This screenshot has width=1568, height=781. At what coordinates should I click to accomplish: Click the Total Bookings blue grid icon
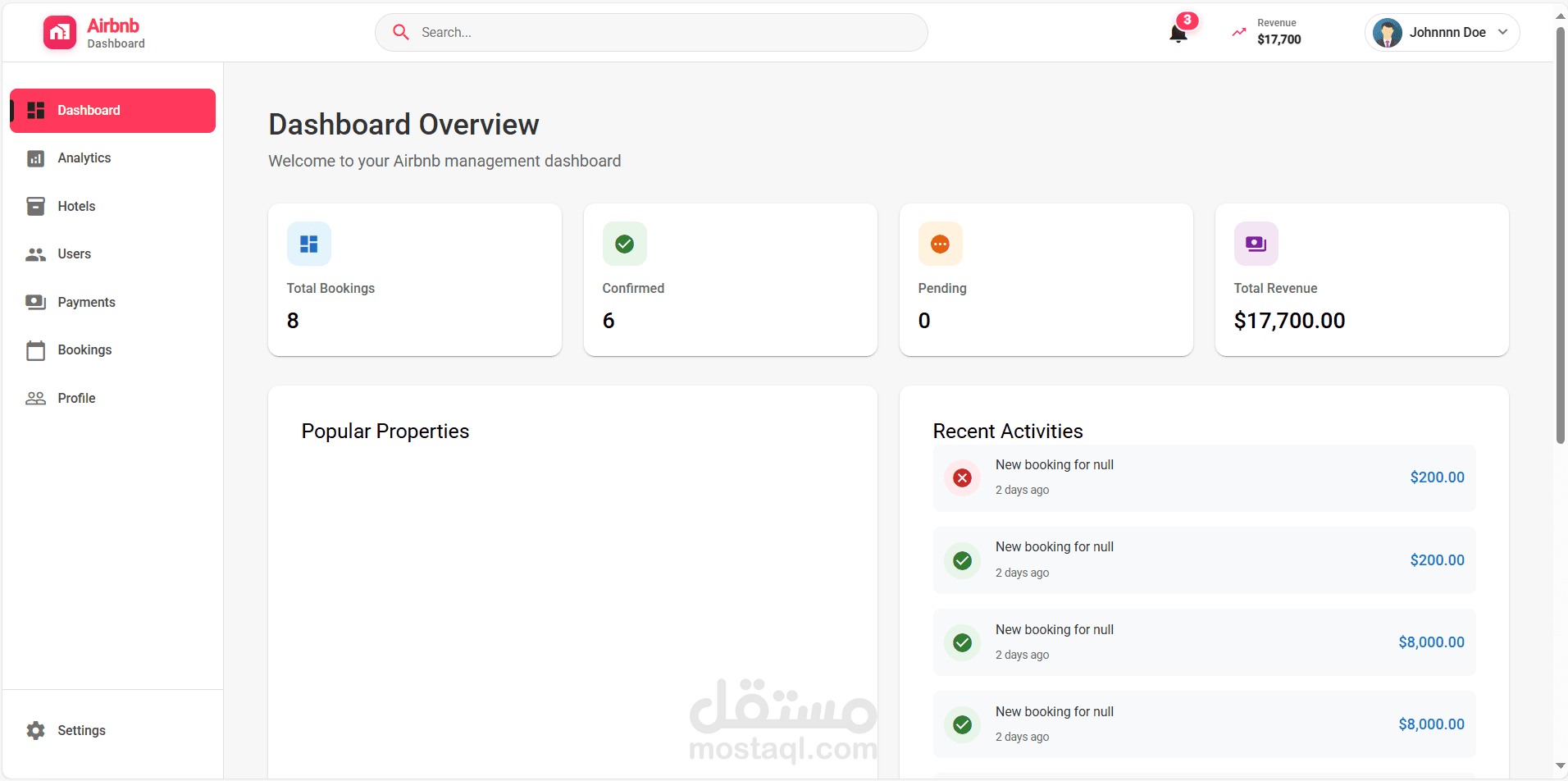[309, 244]
